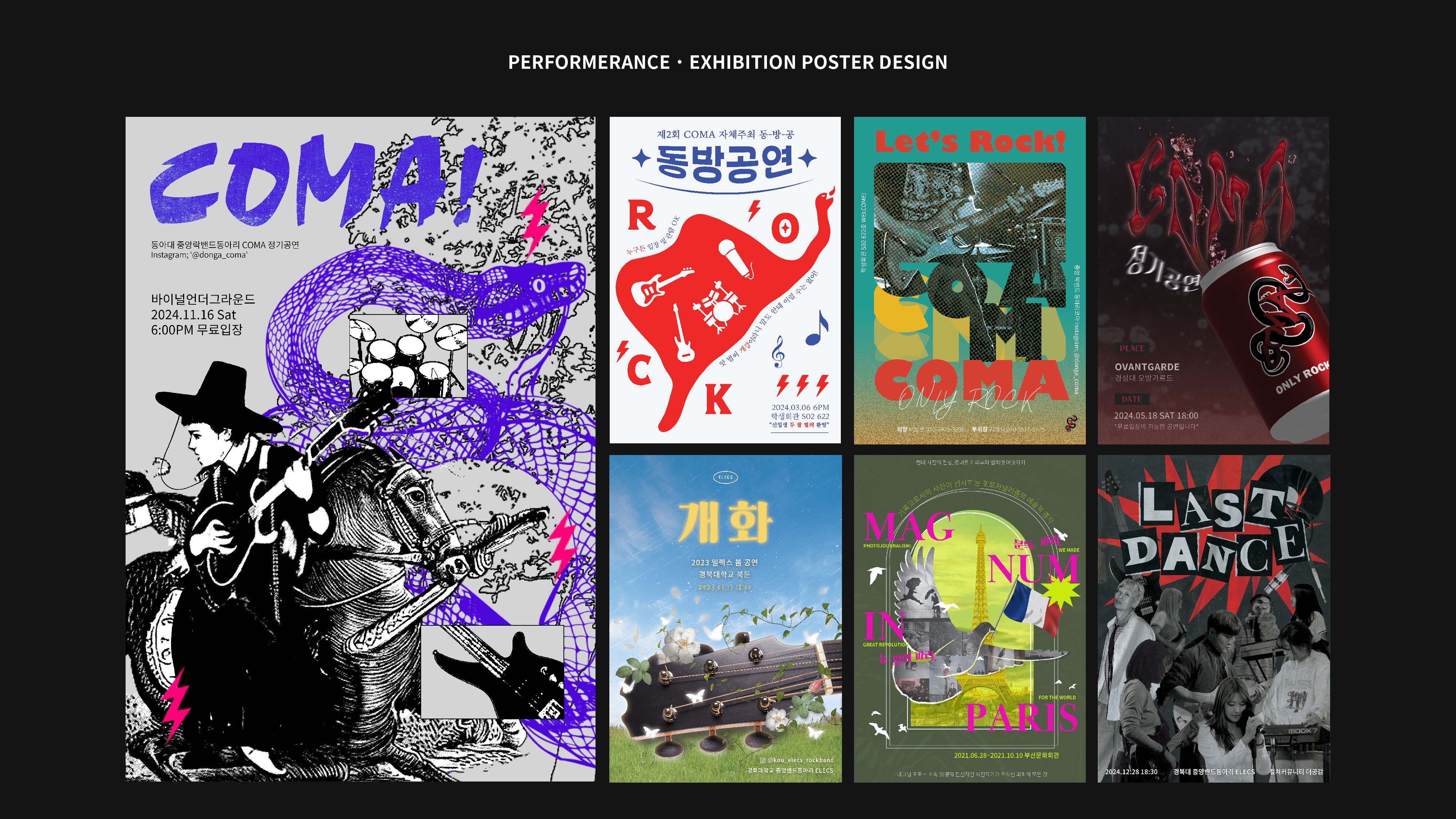The width and height of the screenshot is (1456, 819).
Task: Click the white drum set icon on red shape
Action: coord(719,308)
